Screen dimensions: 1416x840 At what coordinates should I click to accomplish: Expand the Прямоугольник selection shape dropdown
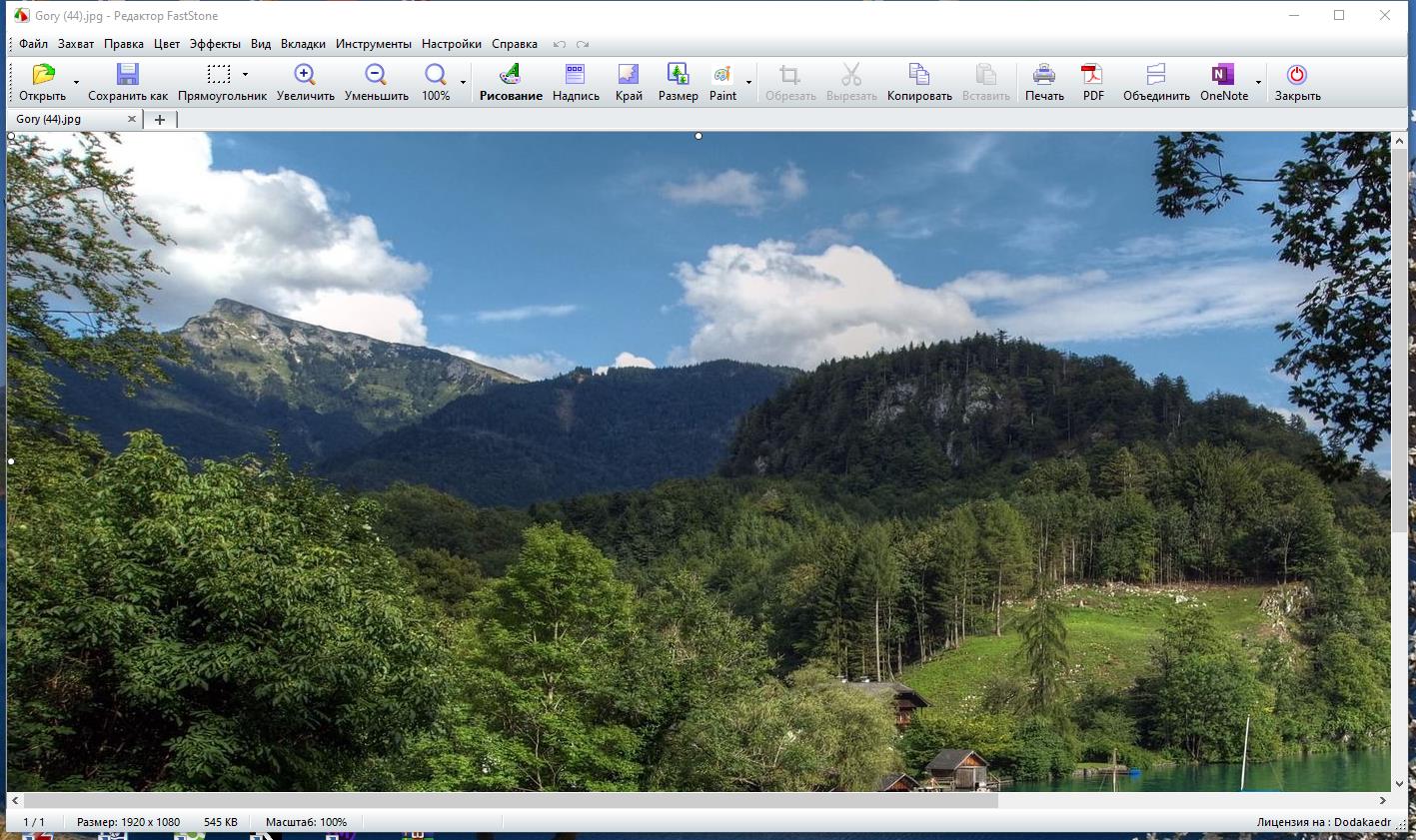[x=245, y=74]
